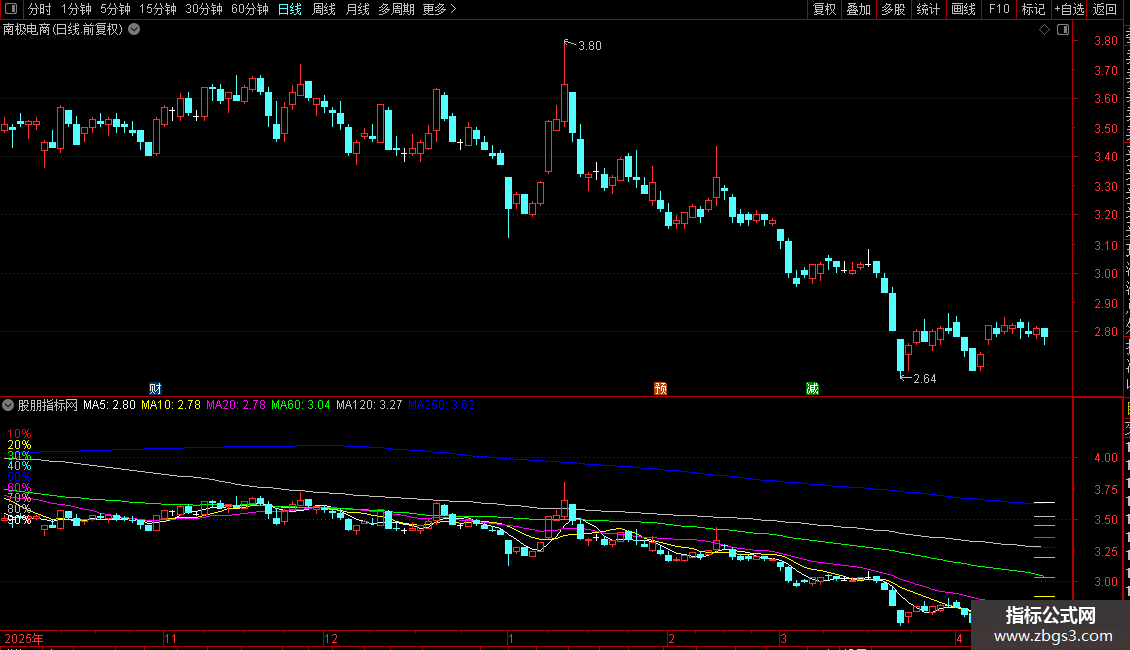The image size is (1130, 650).
Task: Click the 财 financial report marker
Action: coord(155,388)
